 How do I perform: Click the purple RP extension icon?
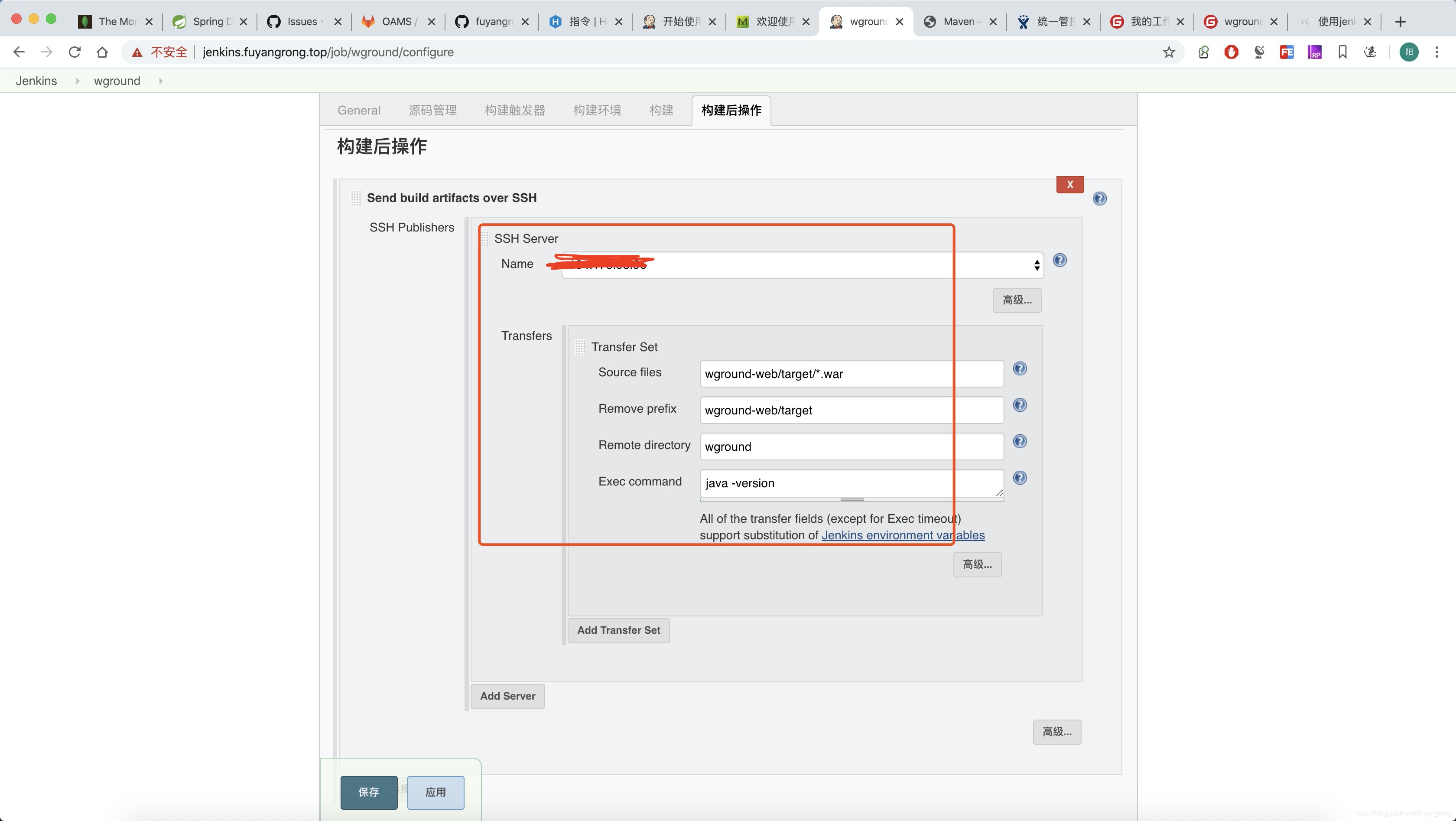click(x=1315, y=52)
